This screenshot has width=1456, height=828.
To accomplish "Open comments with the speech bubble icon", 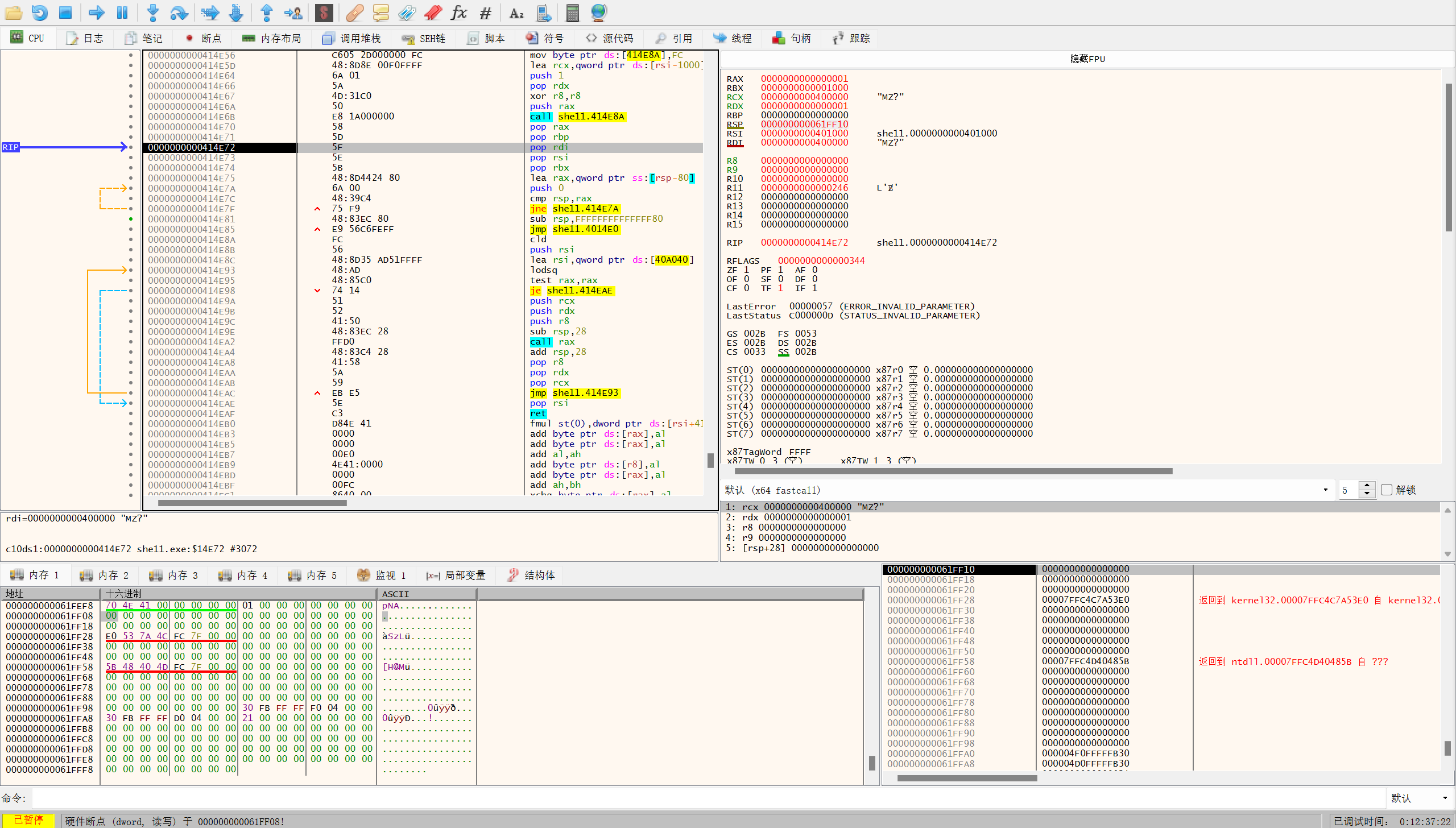I will tap(380, 13).
